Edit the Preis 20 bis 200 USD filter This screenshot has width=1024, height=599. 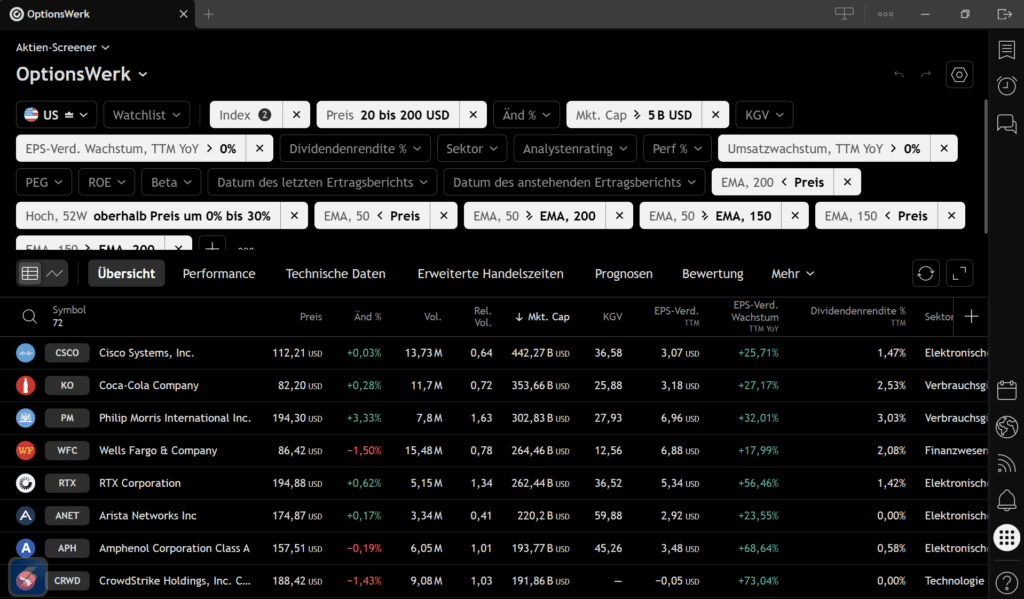pyautogui.click(x=388, y=115)
